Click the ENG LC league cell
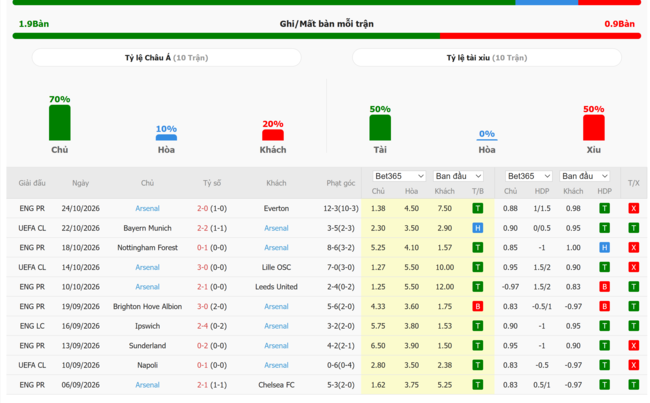650x403 pixels. (32, 326)
